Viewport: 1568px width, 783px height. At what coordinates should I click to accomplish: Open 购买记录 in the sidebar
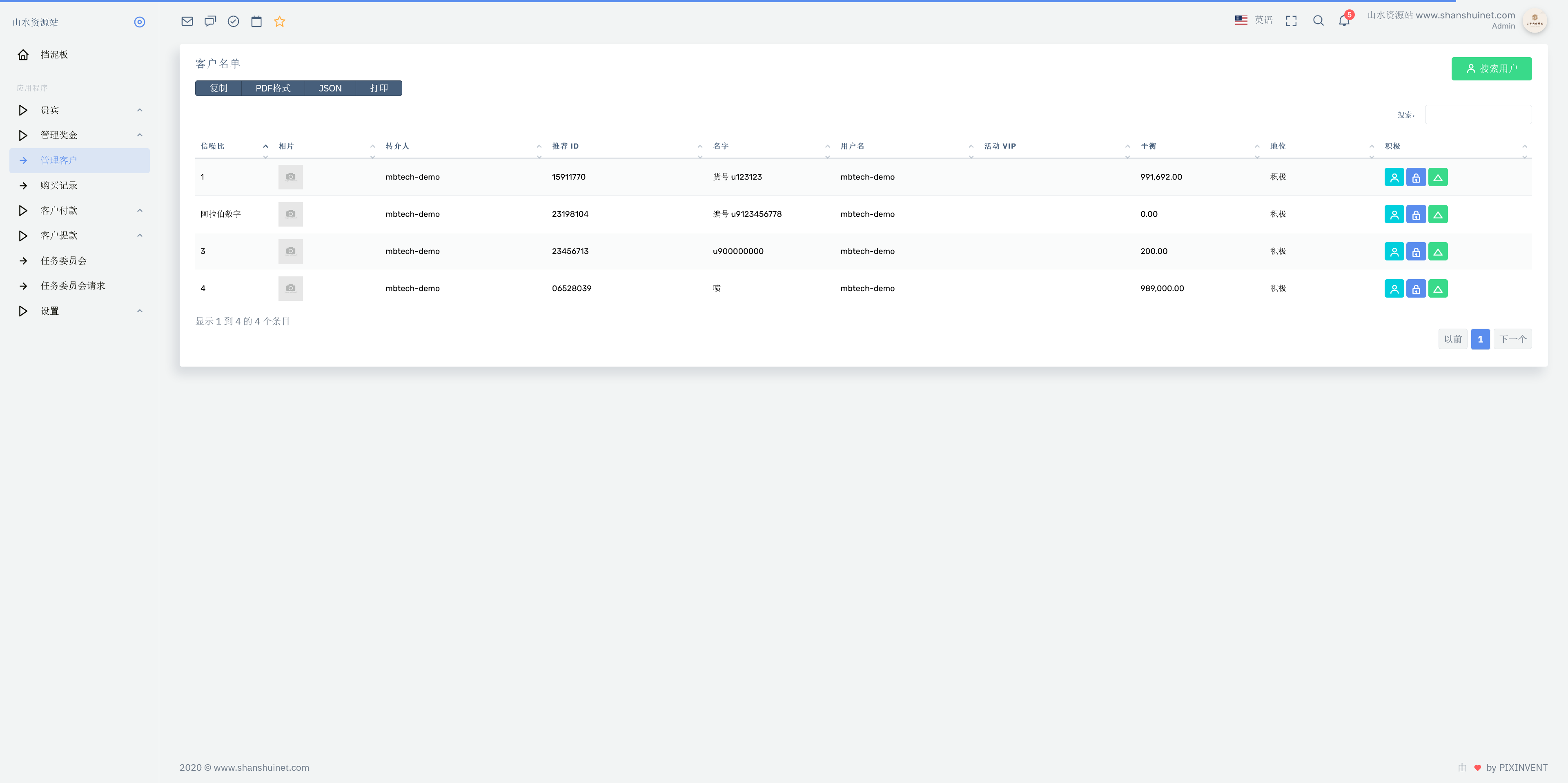tap(59, 186)
